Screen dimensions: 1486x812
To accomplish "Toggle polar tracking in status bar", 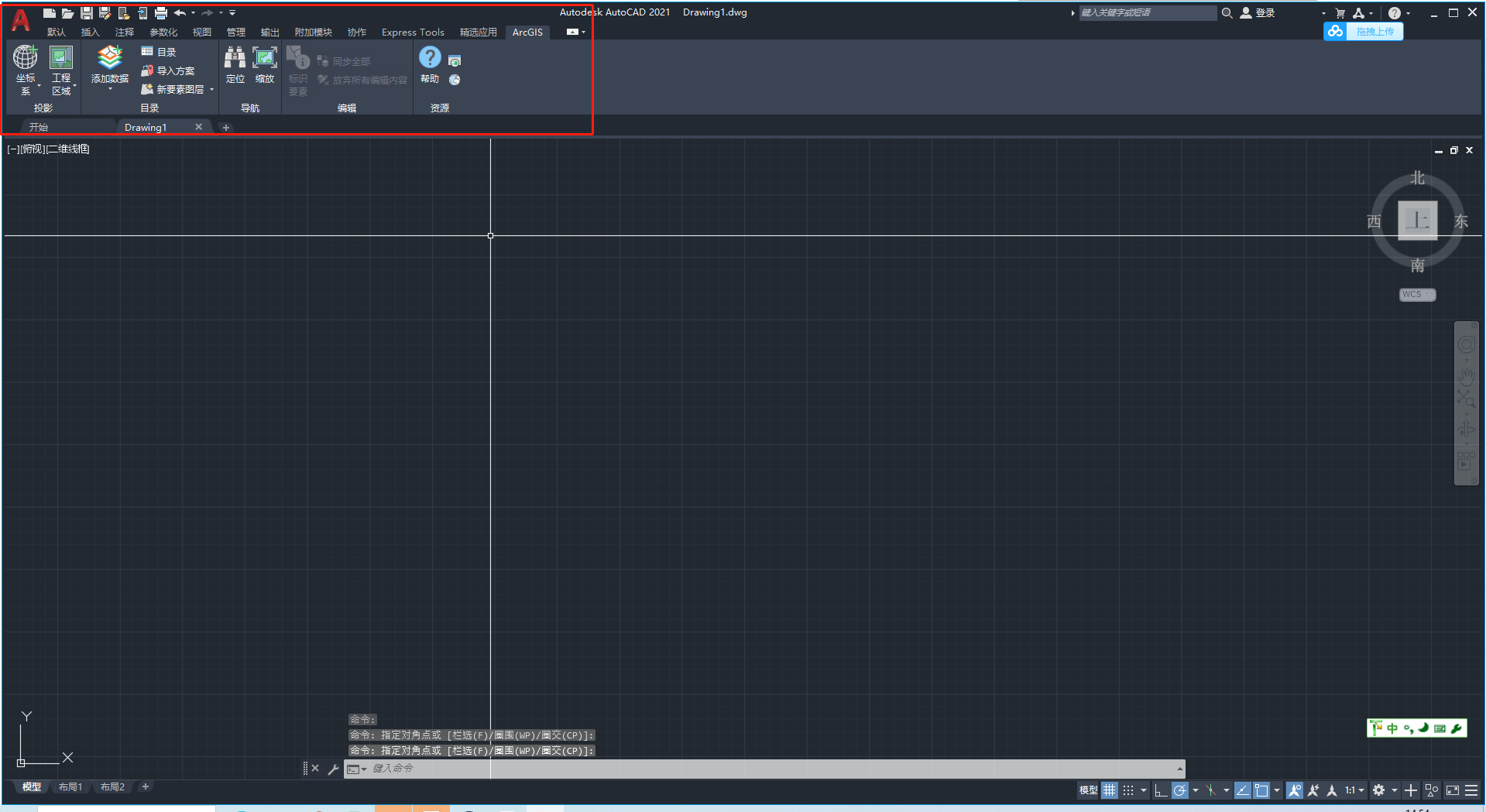I will point(1179,790).
